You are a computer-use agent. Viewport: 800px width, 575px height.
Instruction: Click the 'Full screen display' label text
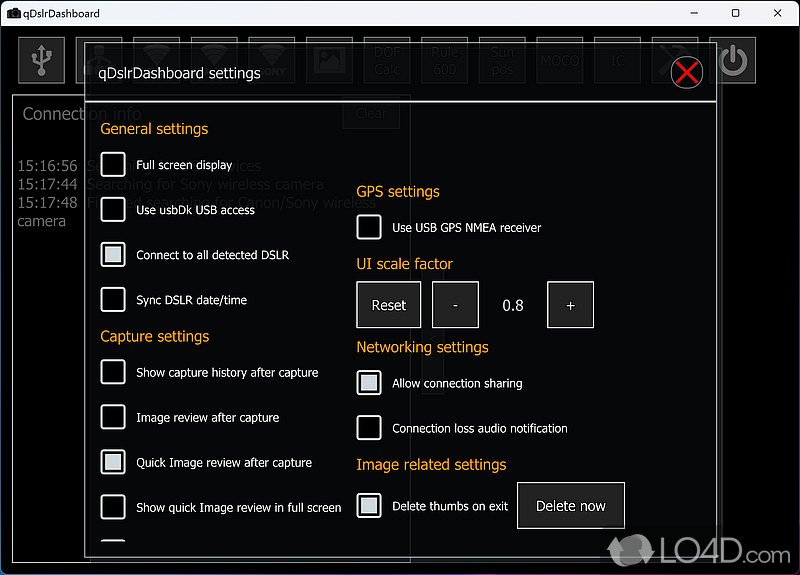tap(184, 165)
